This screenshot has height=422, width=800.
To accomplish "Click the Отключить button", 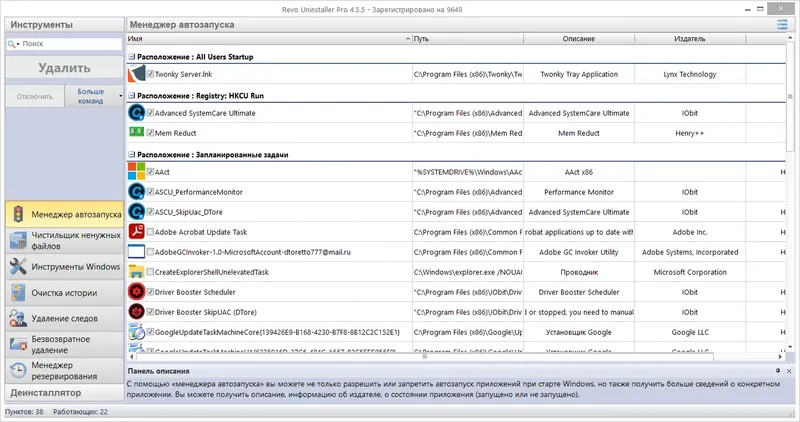I will coord(35,96).
